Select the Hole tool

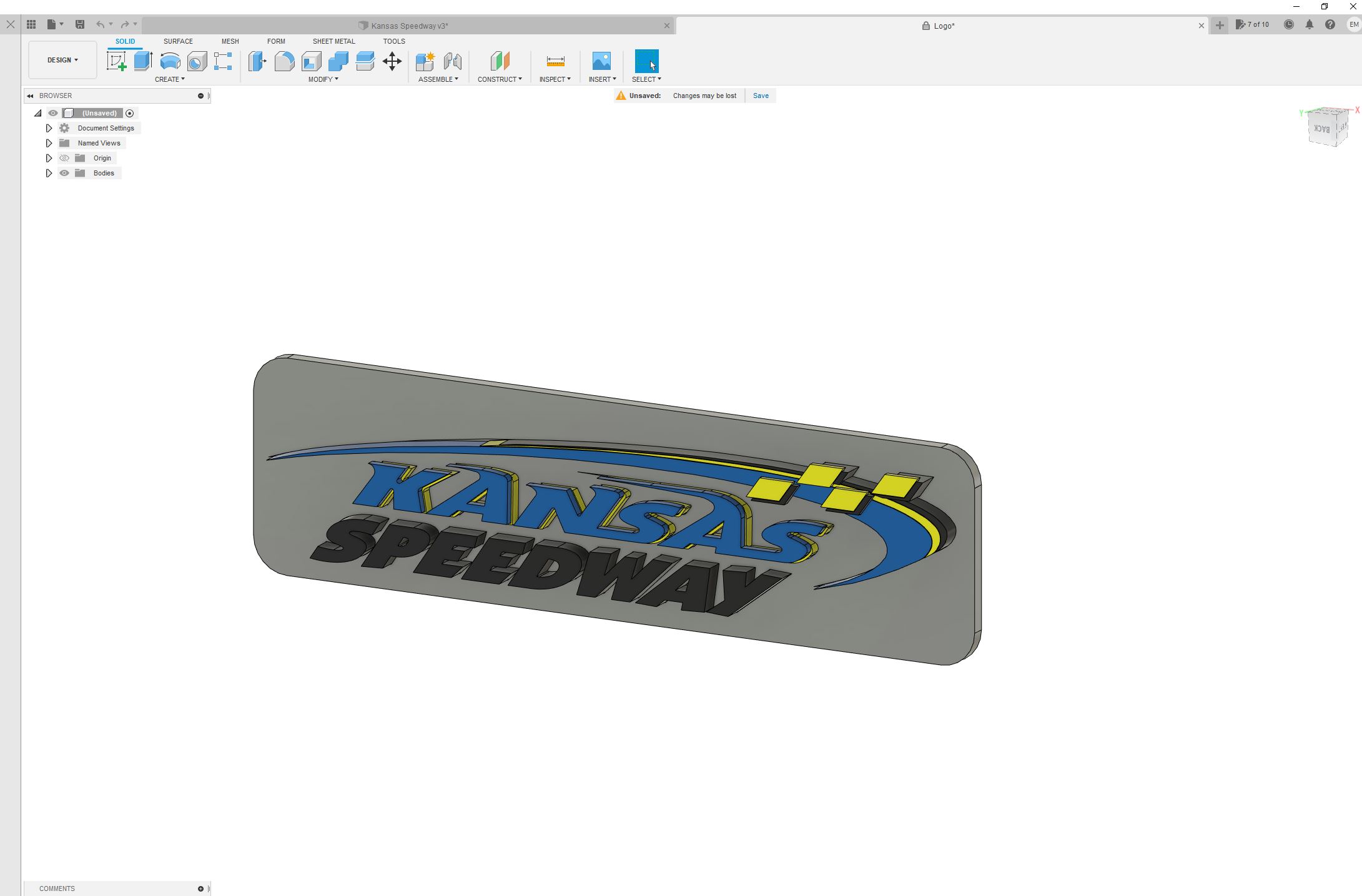pyautogui.click(x=197, y=61)
